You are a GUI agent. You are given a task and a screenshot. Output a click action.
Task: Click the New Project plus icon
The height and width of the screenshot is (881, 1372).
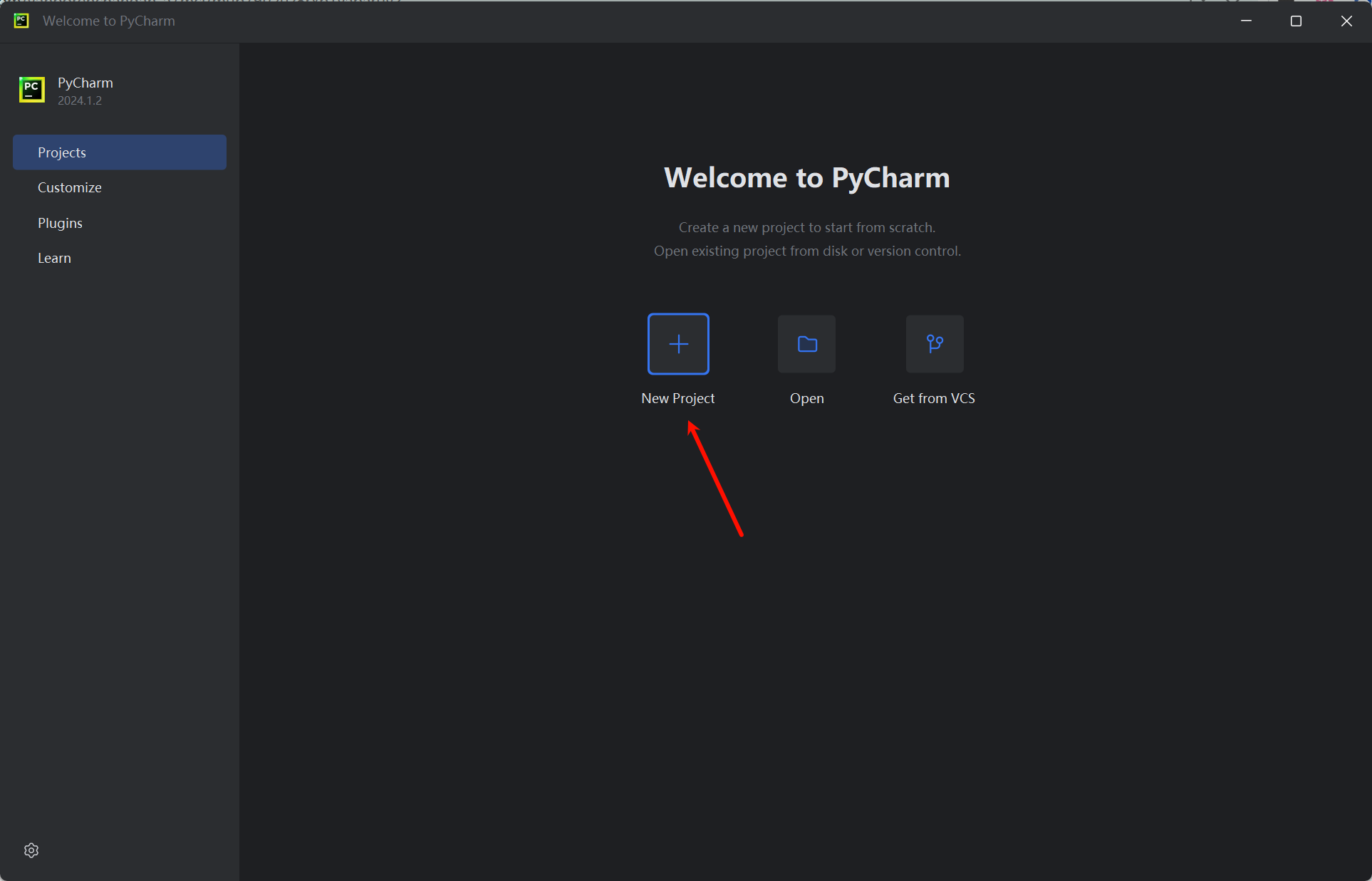[678, 344]
